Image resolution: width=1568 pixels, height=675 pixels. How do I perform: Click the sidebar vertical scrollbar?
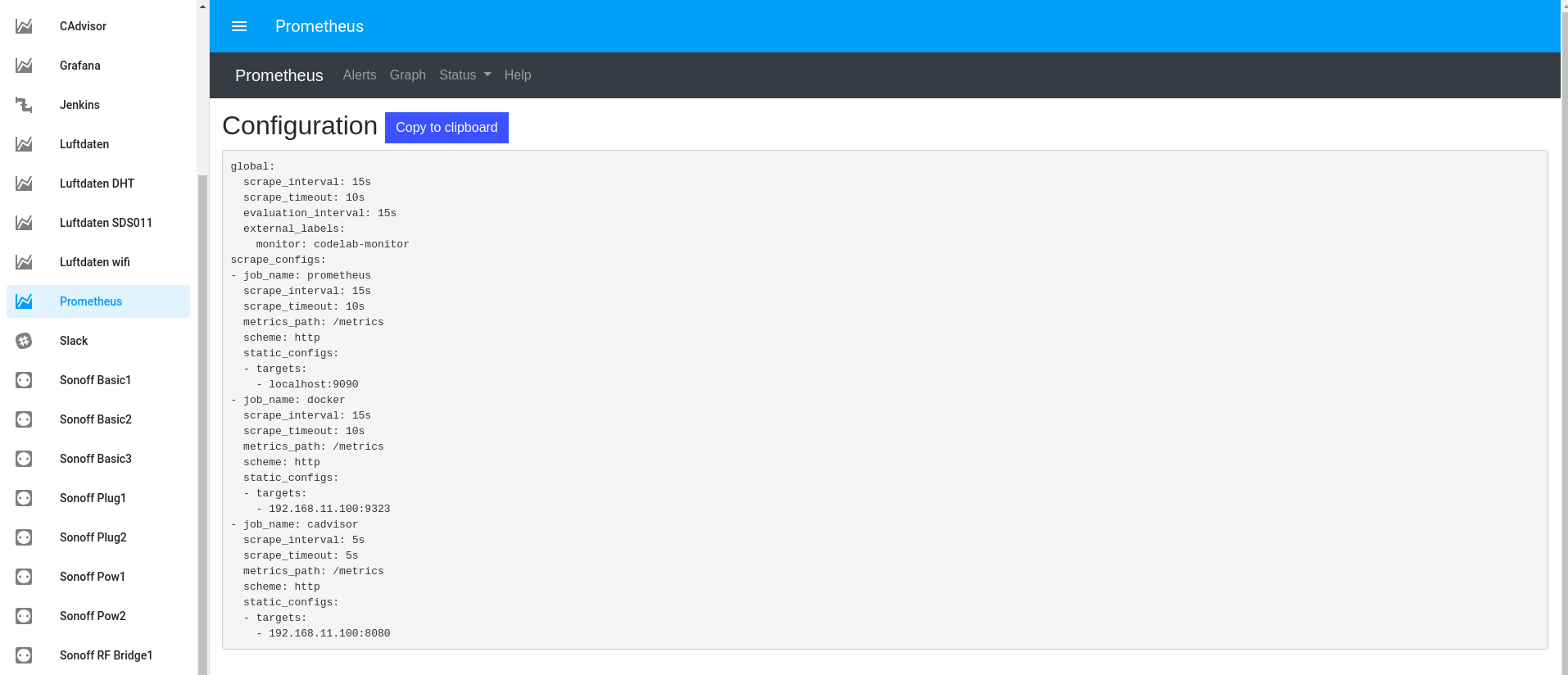(202, 410)
